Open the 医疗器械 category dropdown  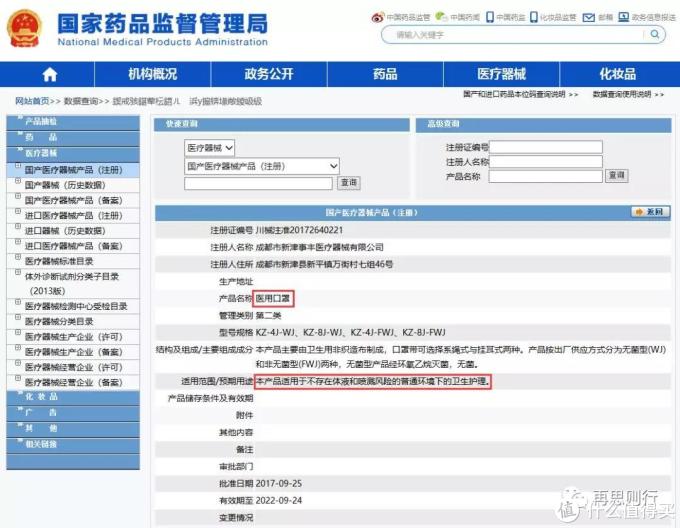tap(210, 148)
